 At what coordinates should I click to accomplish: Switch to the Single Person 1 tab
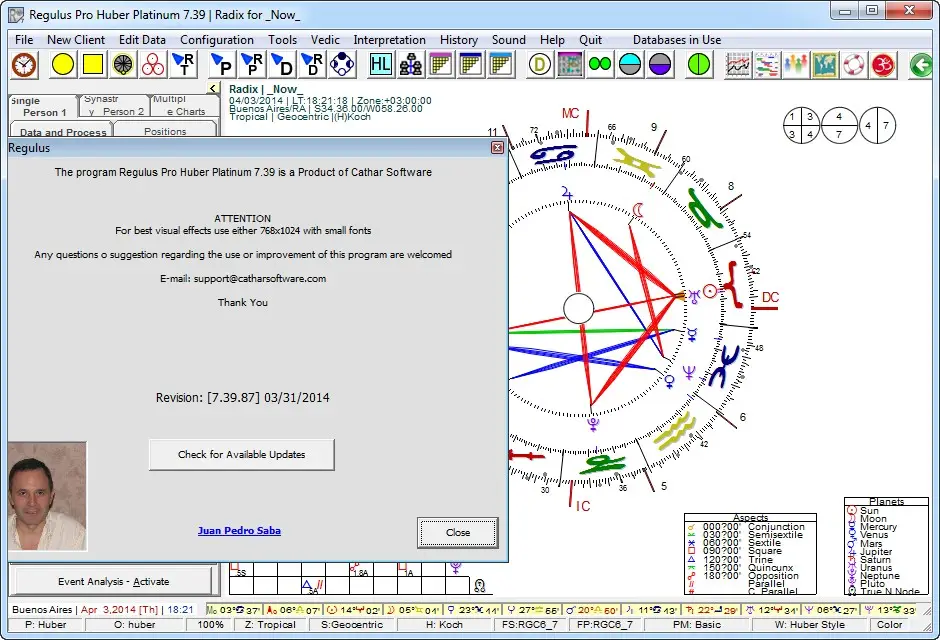[x=43, y=107]
